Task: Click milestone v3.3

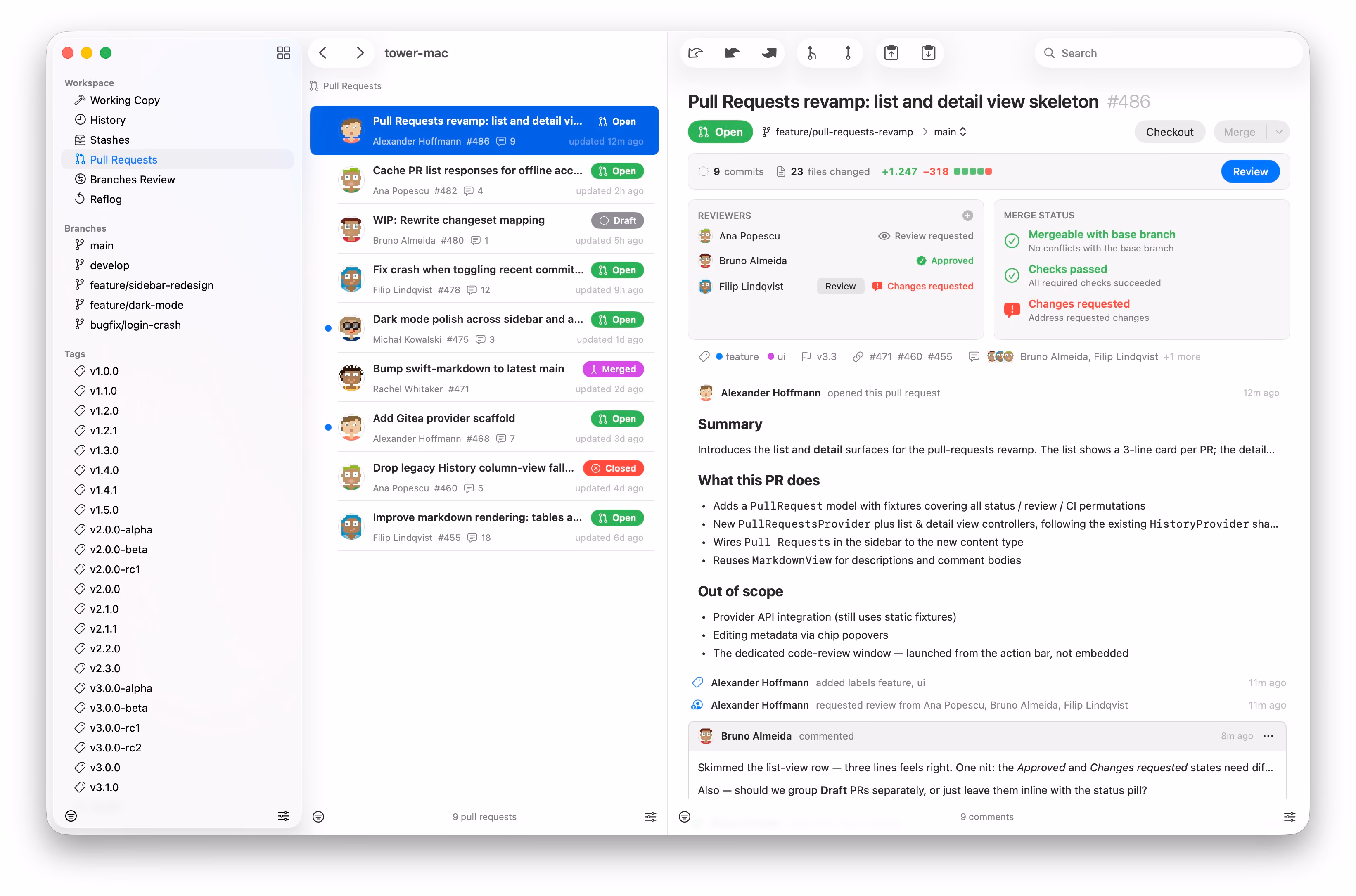Action: 826,357
